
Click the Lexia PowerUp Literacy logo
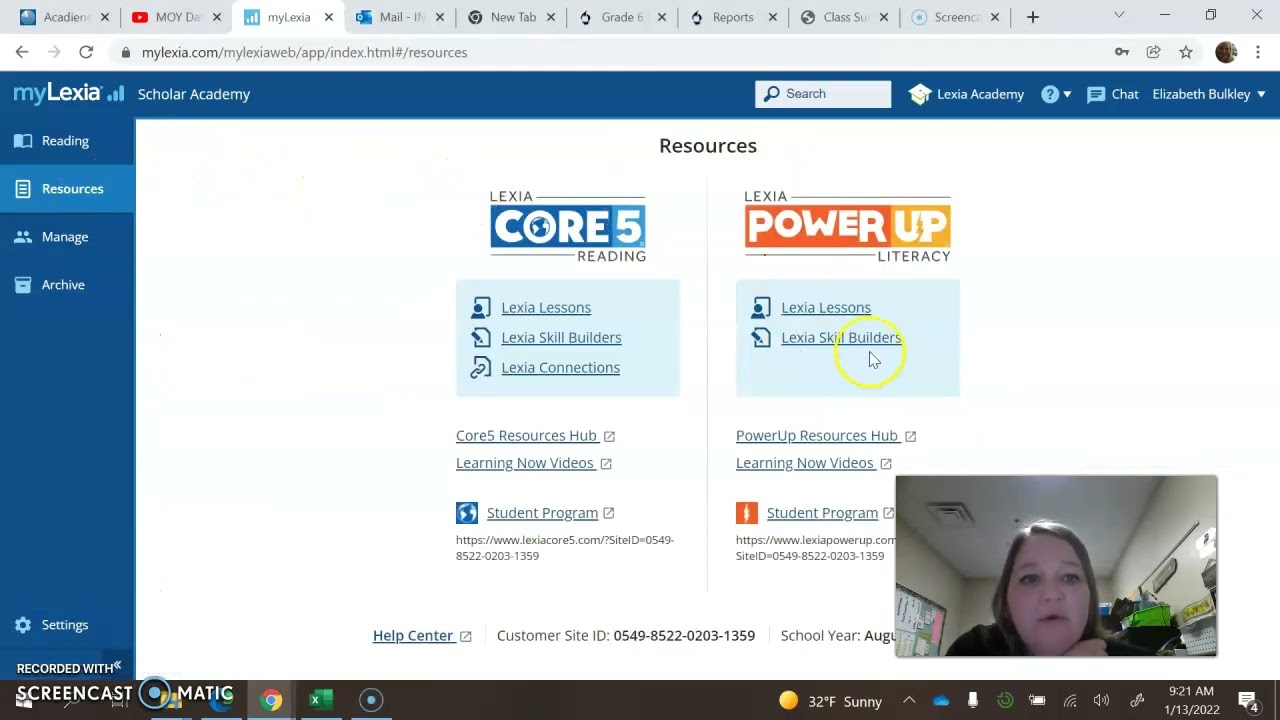tap(847, 226)
